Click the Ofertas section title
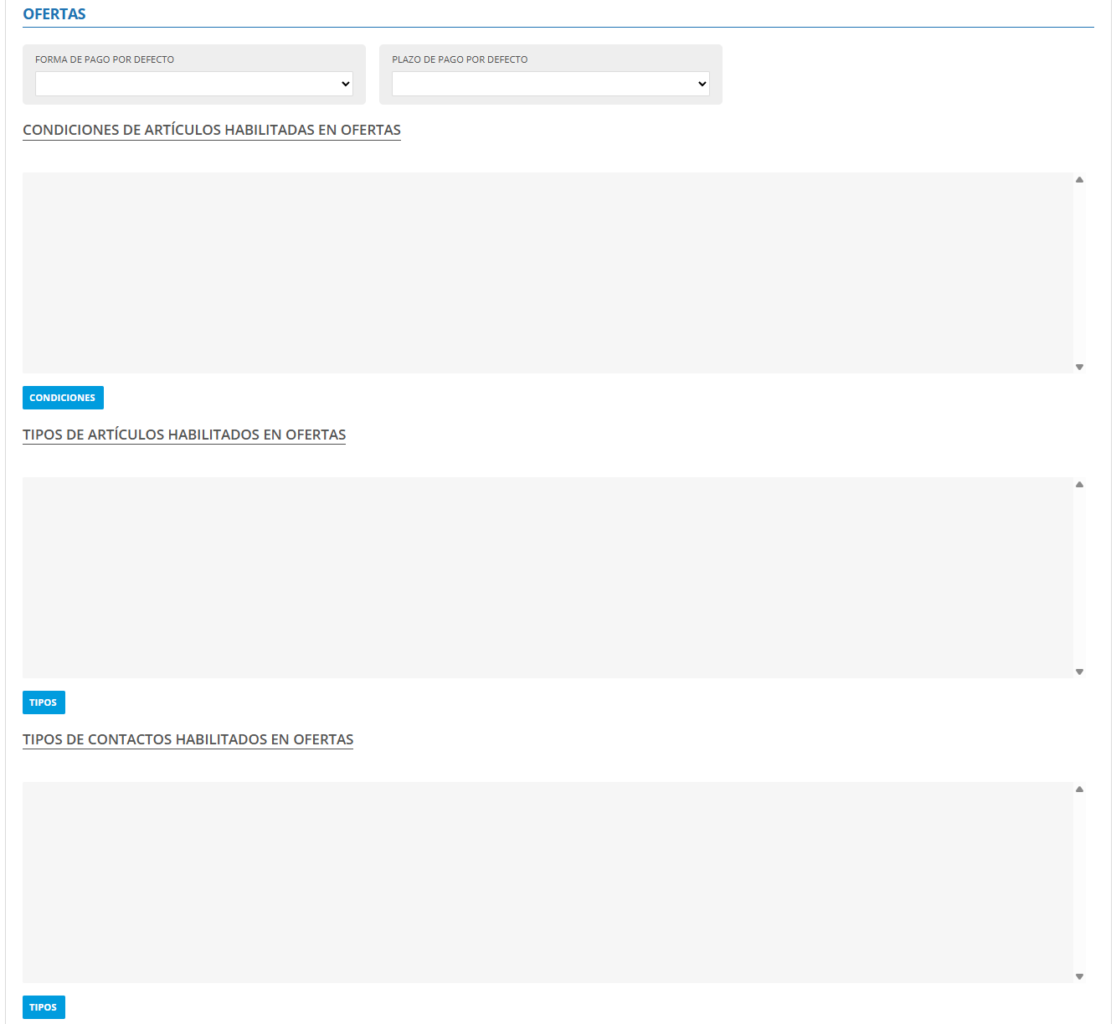 (x=54, y=14)
